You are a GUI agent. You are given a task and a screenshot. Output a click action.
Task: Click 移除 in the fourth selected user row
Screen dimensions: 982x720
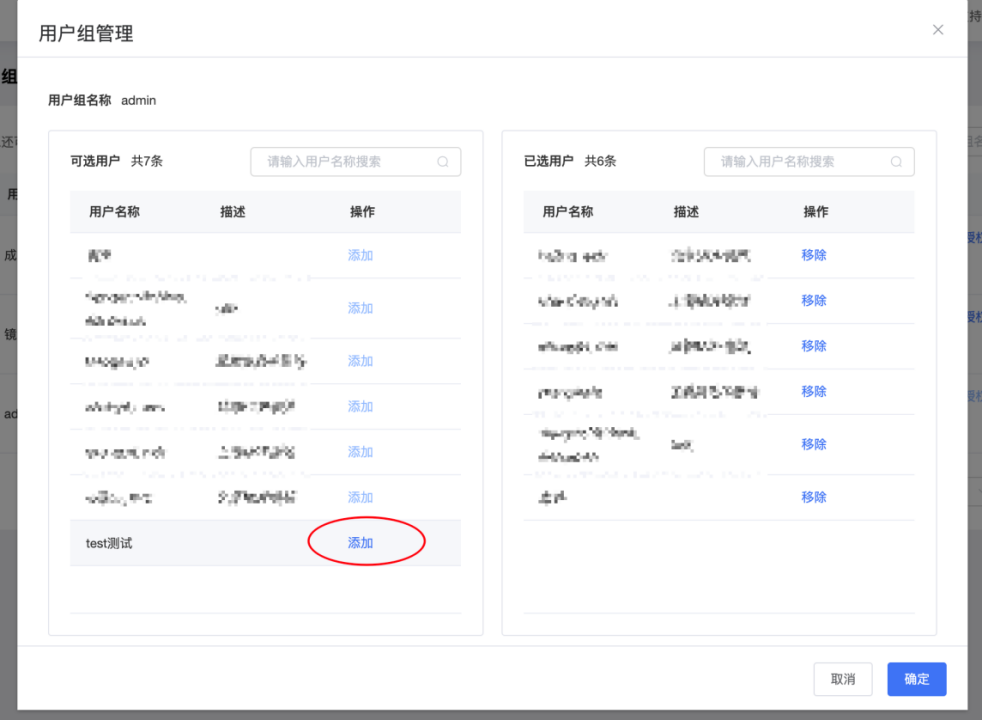tap(814, 391)
